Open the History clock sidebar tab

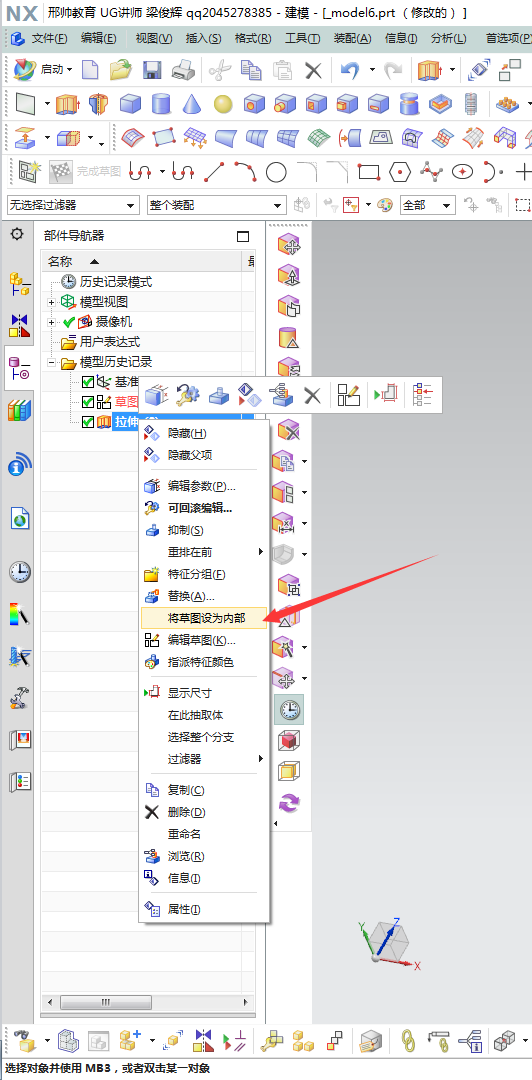click(19, 572)
